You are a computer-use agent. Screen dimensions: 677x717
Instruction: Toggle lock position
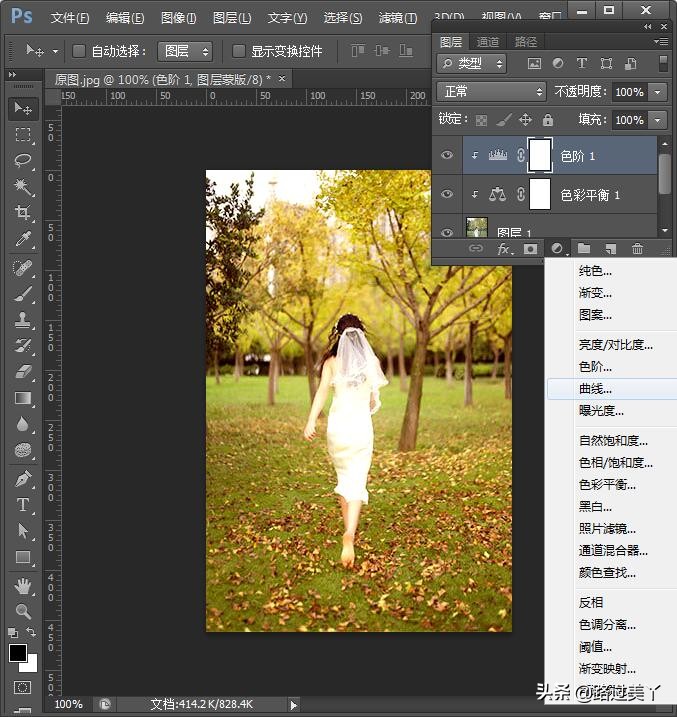[525, 120]
